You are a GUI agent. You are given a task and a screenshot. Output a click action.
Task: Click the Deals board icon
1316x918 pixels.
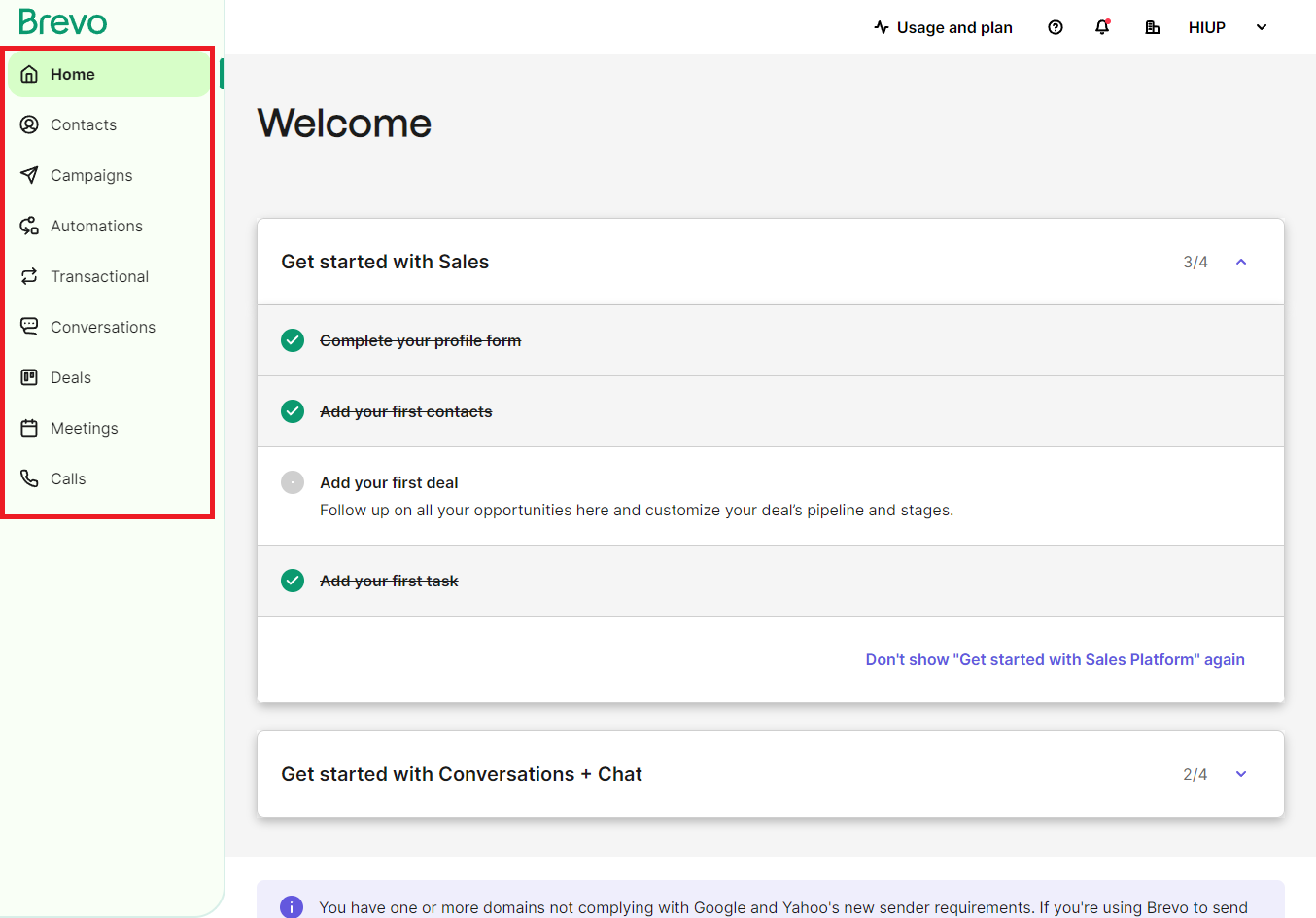(29, 377)
